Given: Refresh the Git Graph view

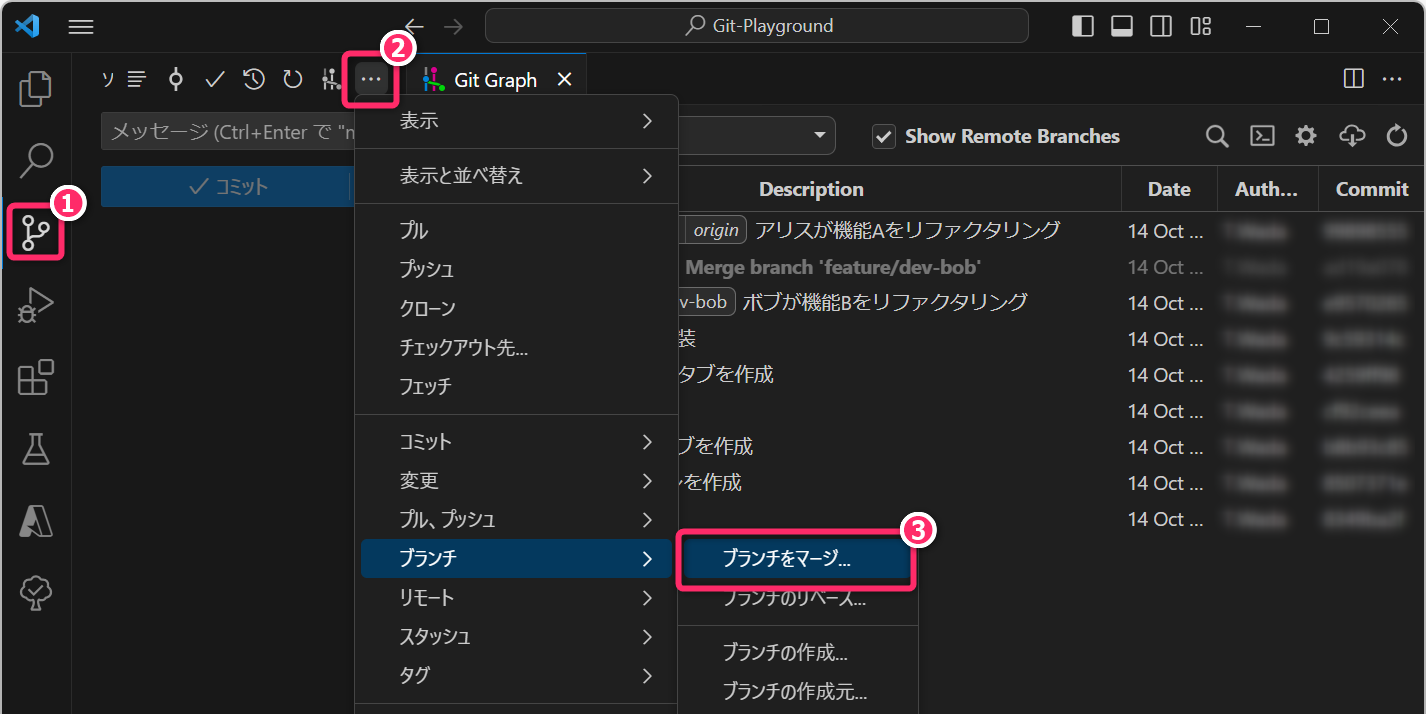Looking at the screenshot, I should pos(1397,136).
